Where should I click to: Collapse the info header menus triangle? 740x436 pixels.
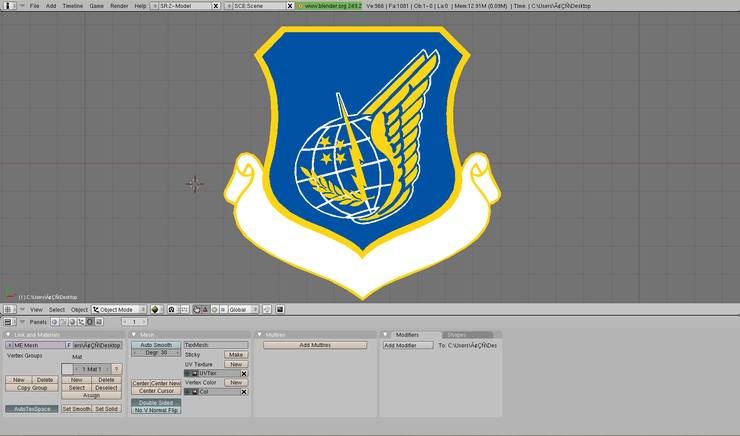(22, 6)
